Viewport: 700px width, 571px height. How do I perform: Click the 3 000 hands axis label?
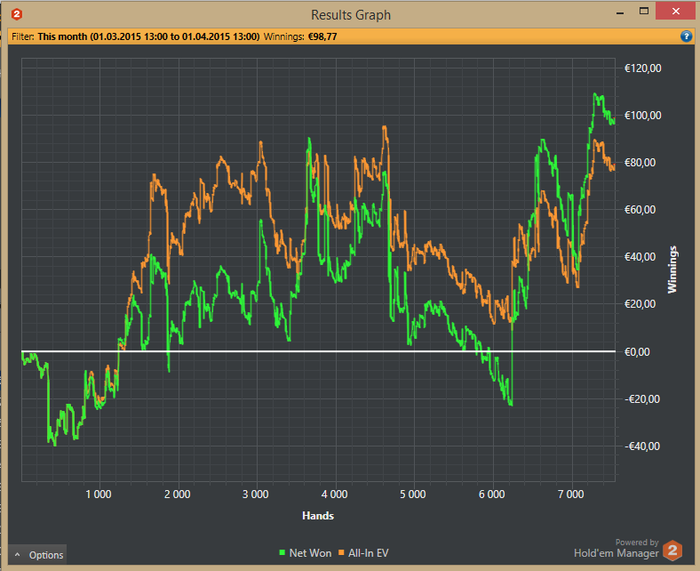click(x=255, y=494)
